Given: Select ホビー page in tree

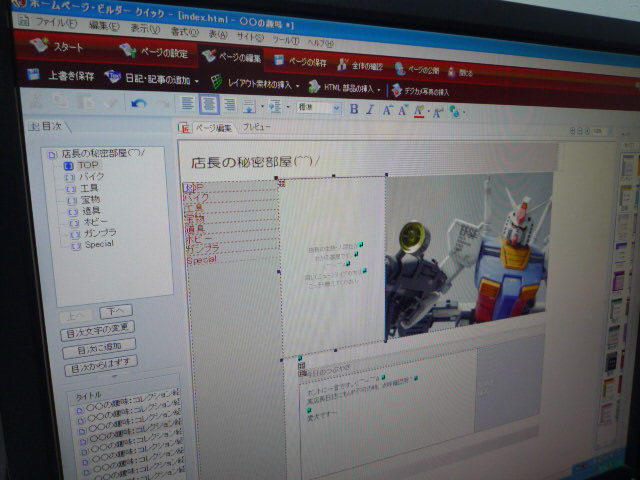Looking at the screenshot, I should pos(89,222).
